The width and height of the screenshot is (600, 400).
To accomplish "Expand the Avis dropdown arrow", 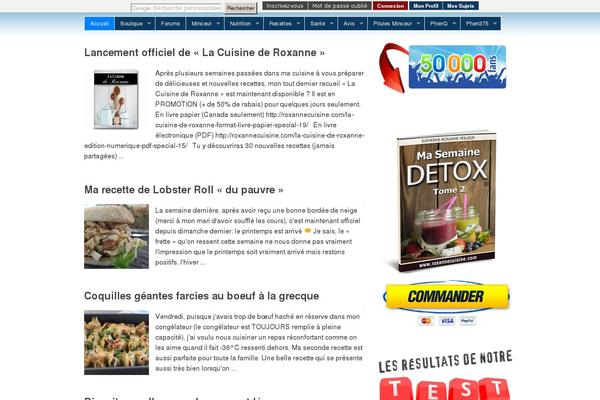I will (362, 23).
